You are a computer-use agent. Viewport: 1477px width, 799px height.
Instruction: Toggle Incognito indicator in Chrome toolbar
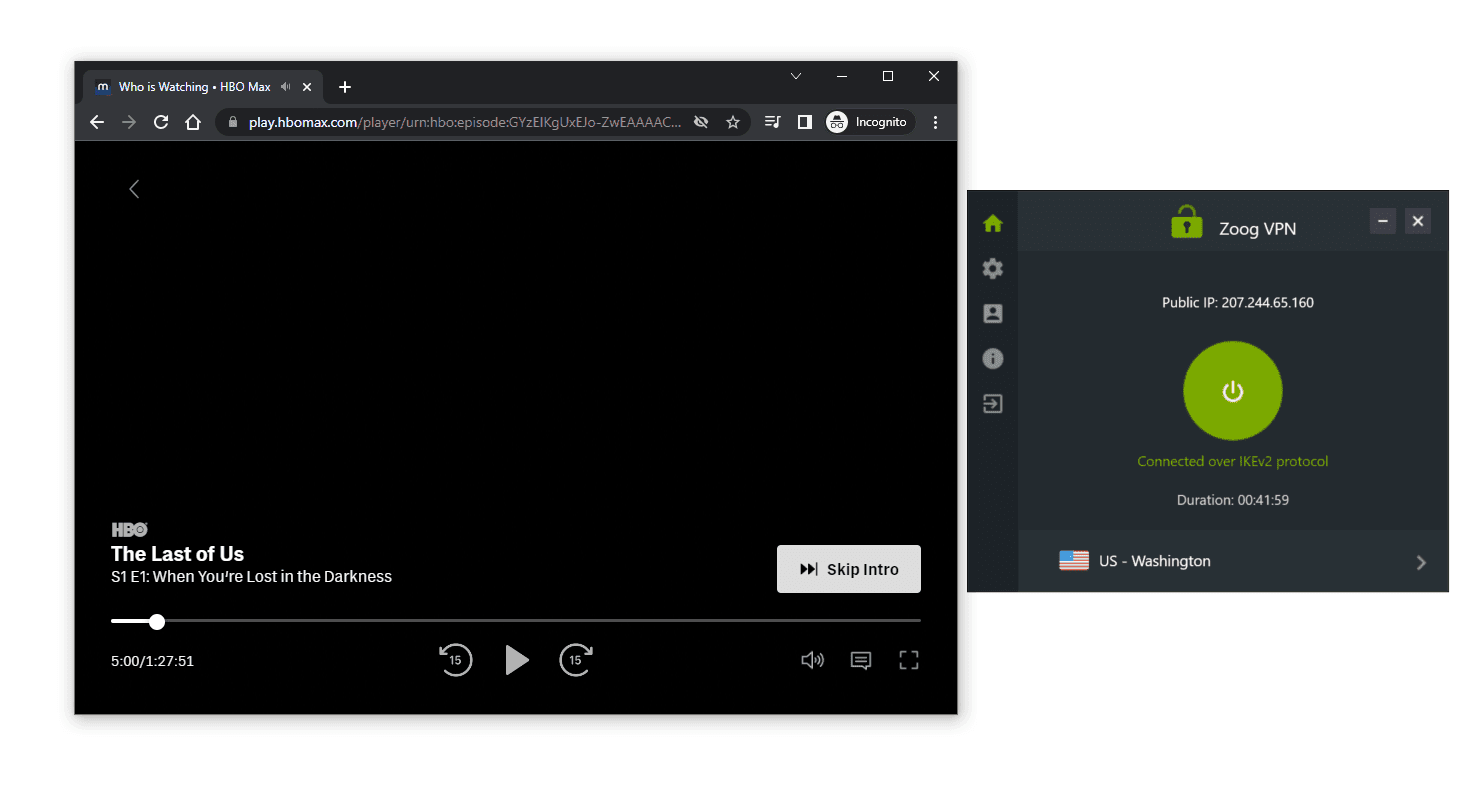pos(868,121)
